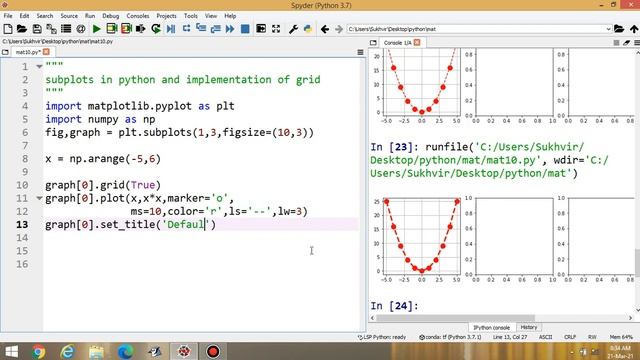The image size is (640, 360).
Task: Save all files icon
Action: 51,29
